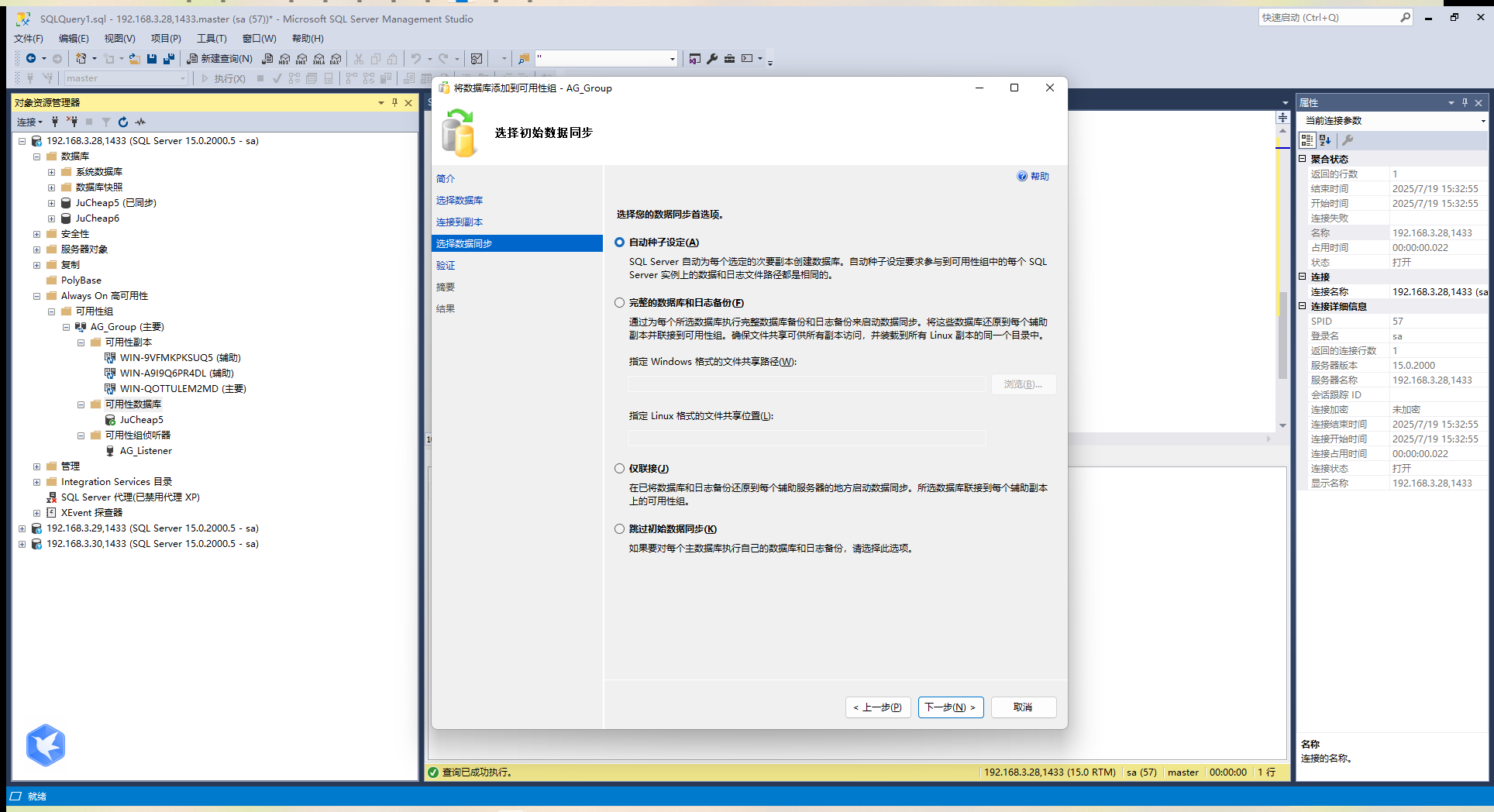Refresh the Object Explorer tree

(x=123, y=122)
